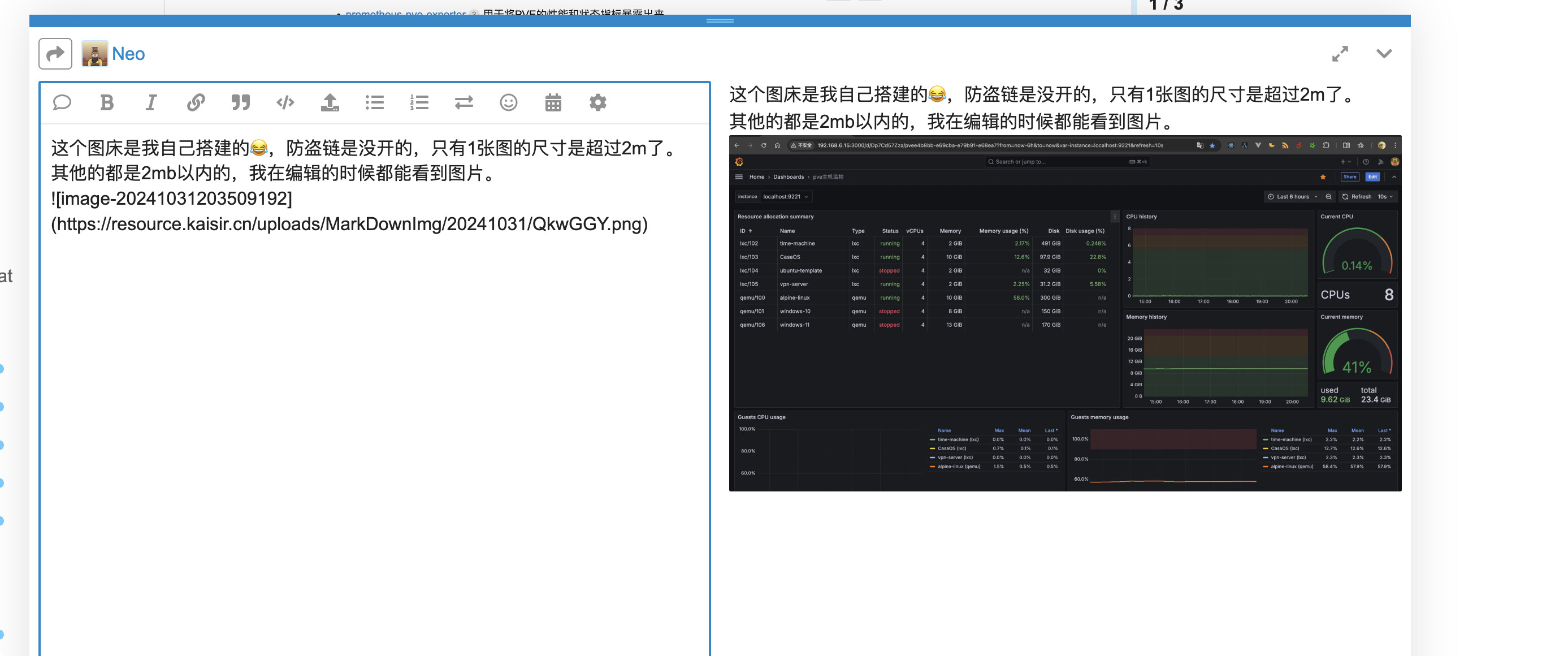
Task: Expand the composer to full screen
Action: tap(1340, 54)
